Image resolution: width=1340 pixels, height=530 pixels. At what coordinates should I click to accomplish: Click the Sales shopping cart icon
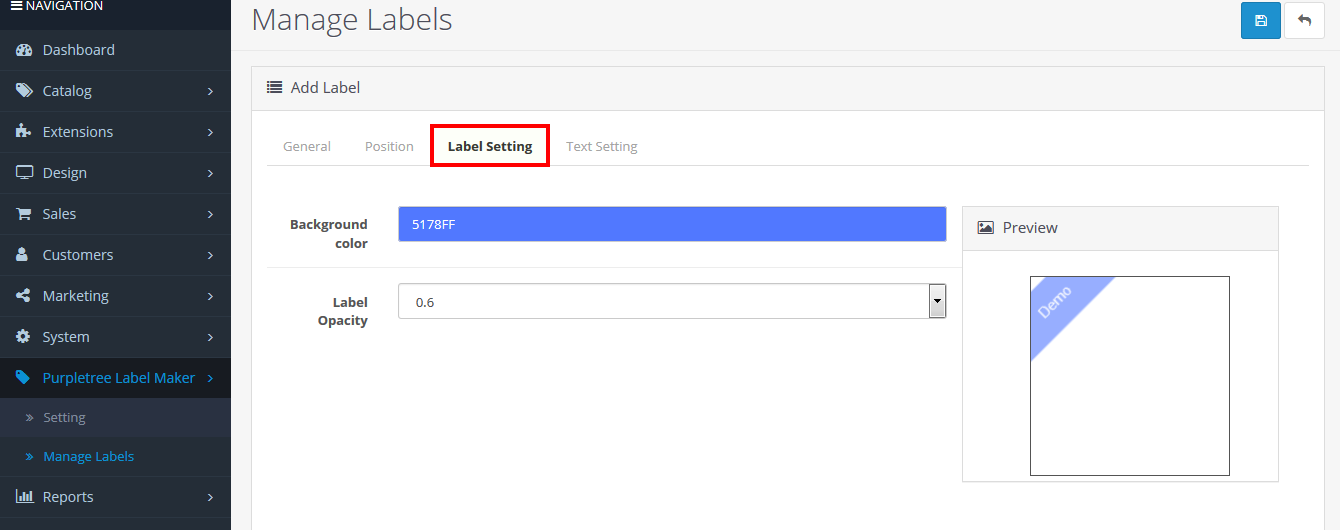click(24, 214)
